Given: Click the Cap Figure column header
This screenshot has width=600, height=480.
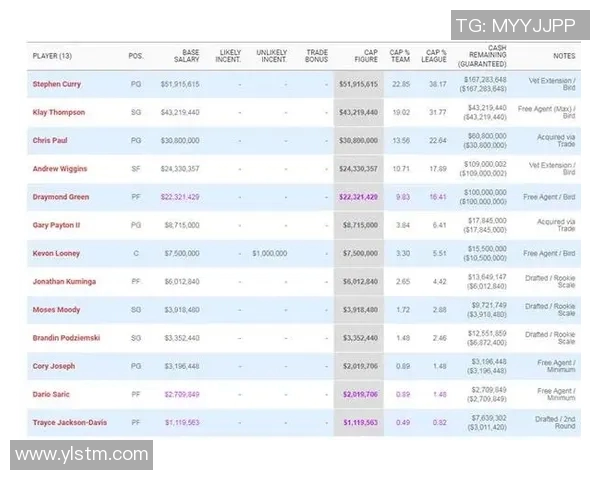Looking at the screenshot, I should click(x=364, y=56).
